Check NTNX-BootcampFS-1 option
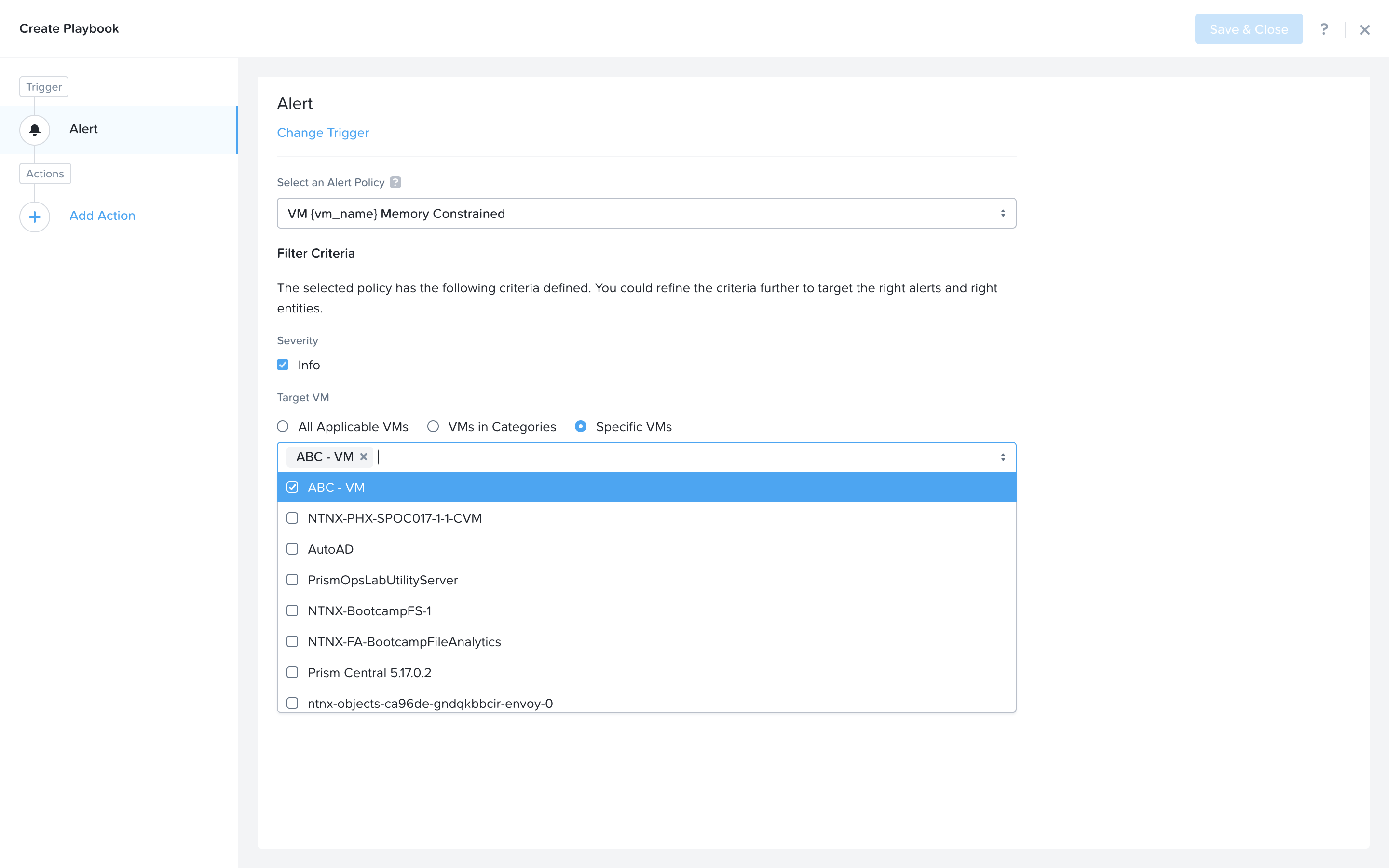The height and width of the screenshot is (868, 1389). click(293, 611)
